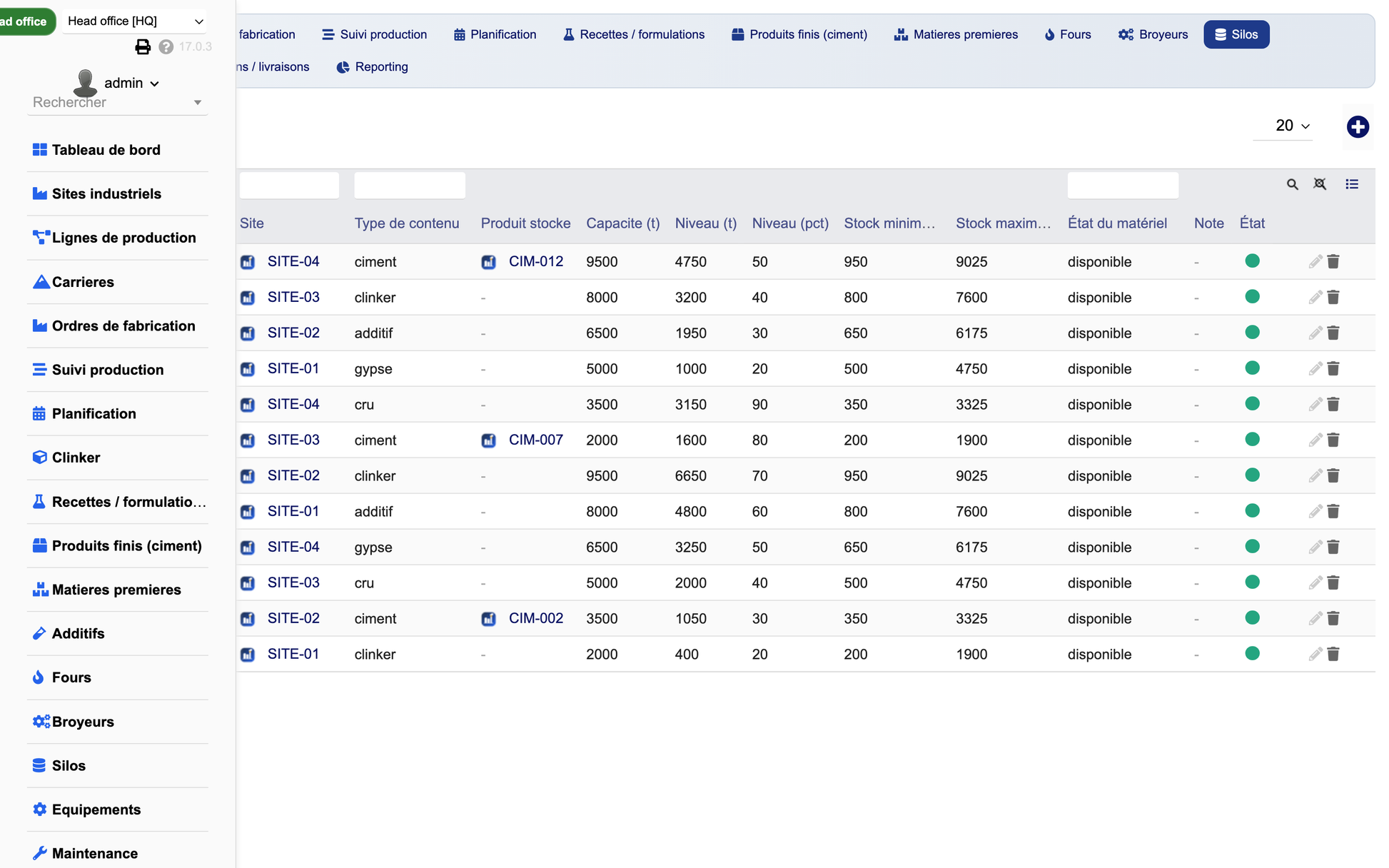The image size is (1389, 868).
Task: Delete the SITE-02 clinker 9500 row
Action: (1333, 475)
